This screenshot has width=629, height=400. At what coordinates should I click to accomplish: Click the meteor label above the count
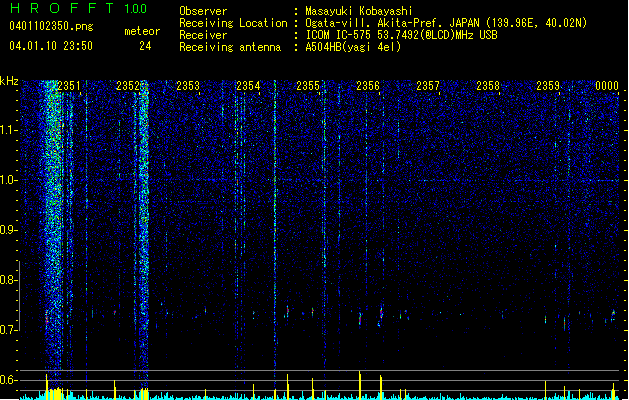click(142, 31)
